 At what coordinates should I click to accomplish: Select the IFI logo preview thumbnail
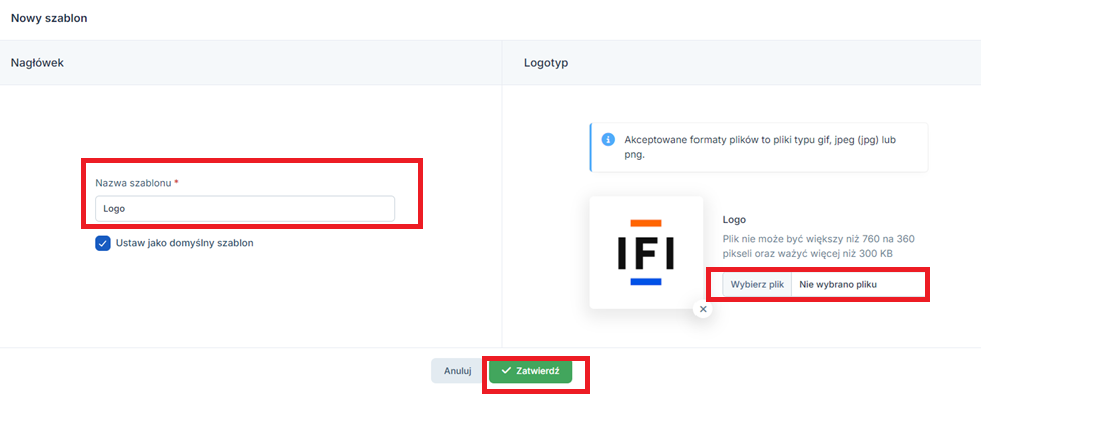click(x=646, y=252)
